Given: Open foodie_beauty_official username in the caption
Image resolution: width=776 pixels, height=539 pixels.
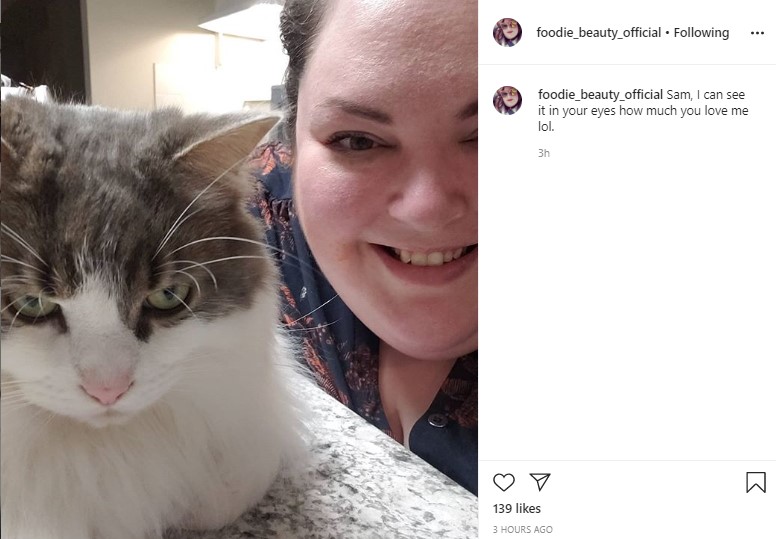Looking at the screenshot, I should pos(600,95).
